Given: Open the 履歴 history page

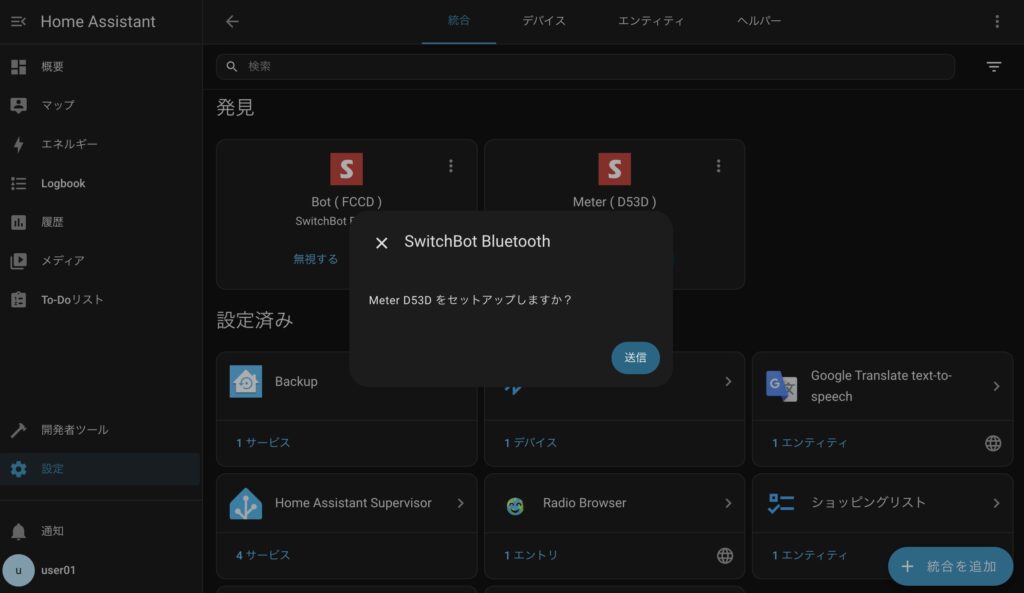Looking at the screenshot, I should point(100,222).
